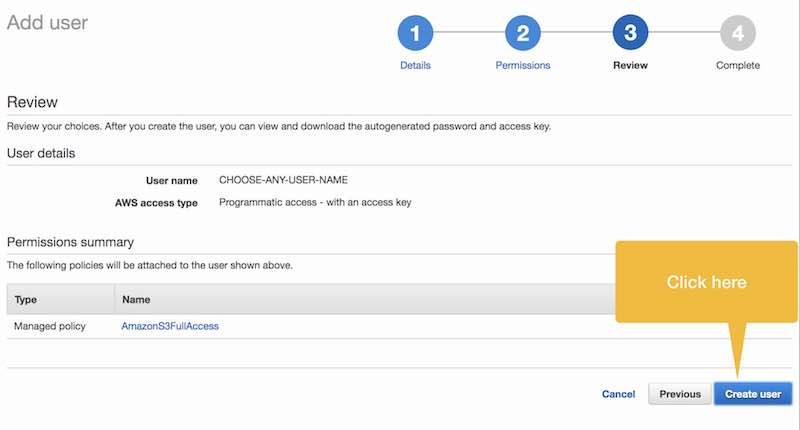Click the step 2 circle icon
This screenshot has width=800, height=430.
(x=522, y=33)
